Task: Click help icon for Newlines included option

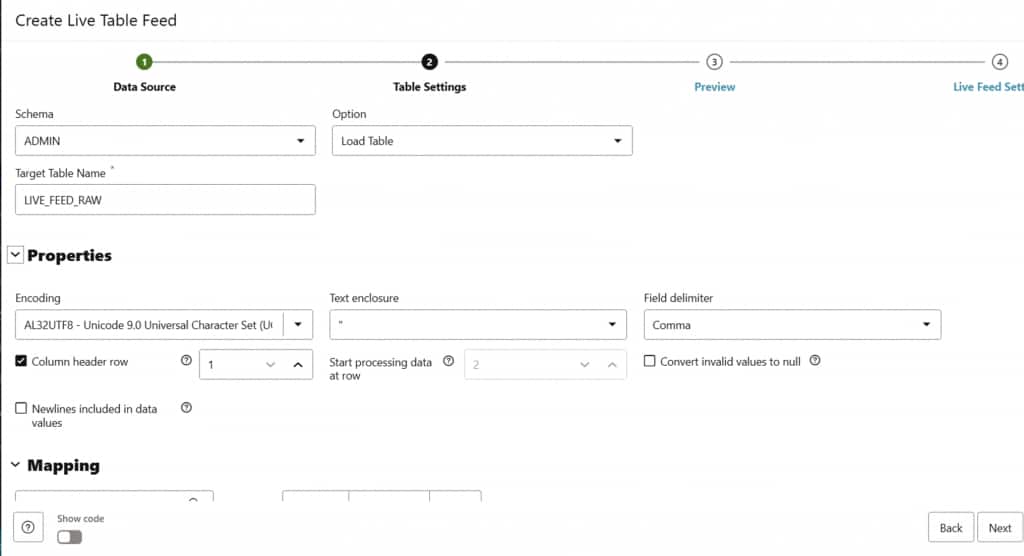Action: coord(186,408)
